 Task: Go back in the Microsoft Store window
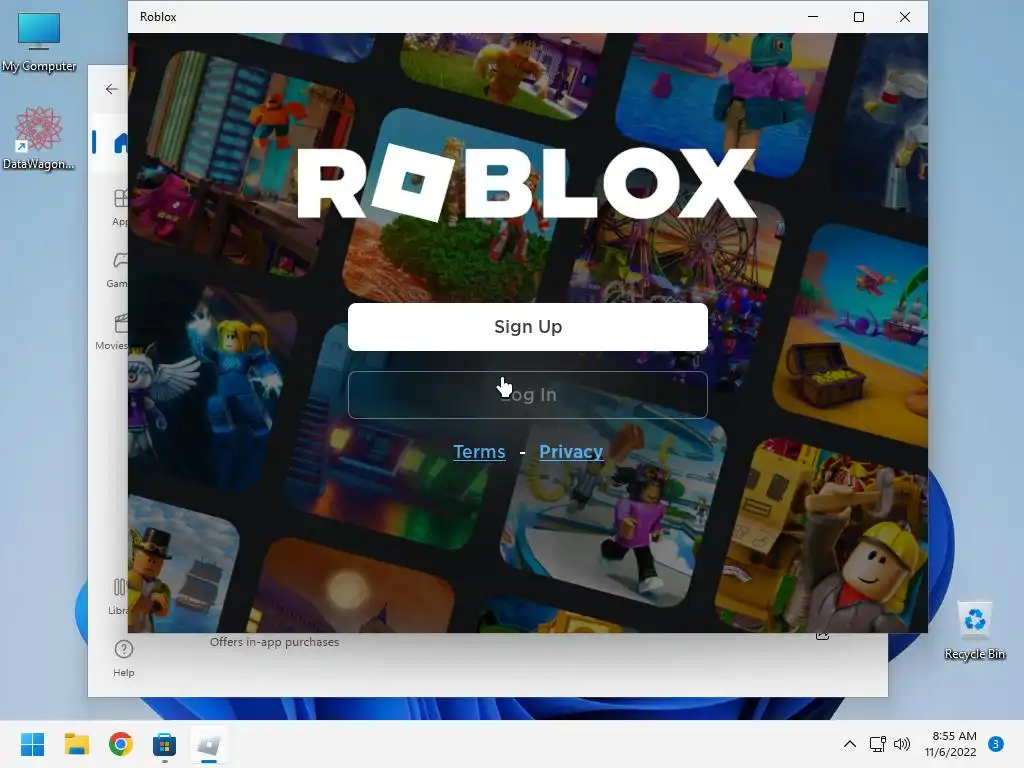[112, 89]
